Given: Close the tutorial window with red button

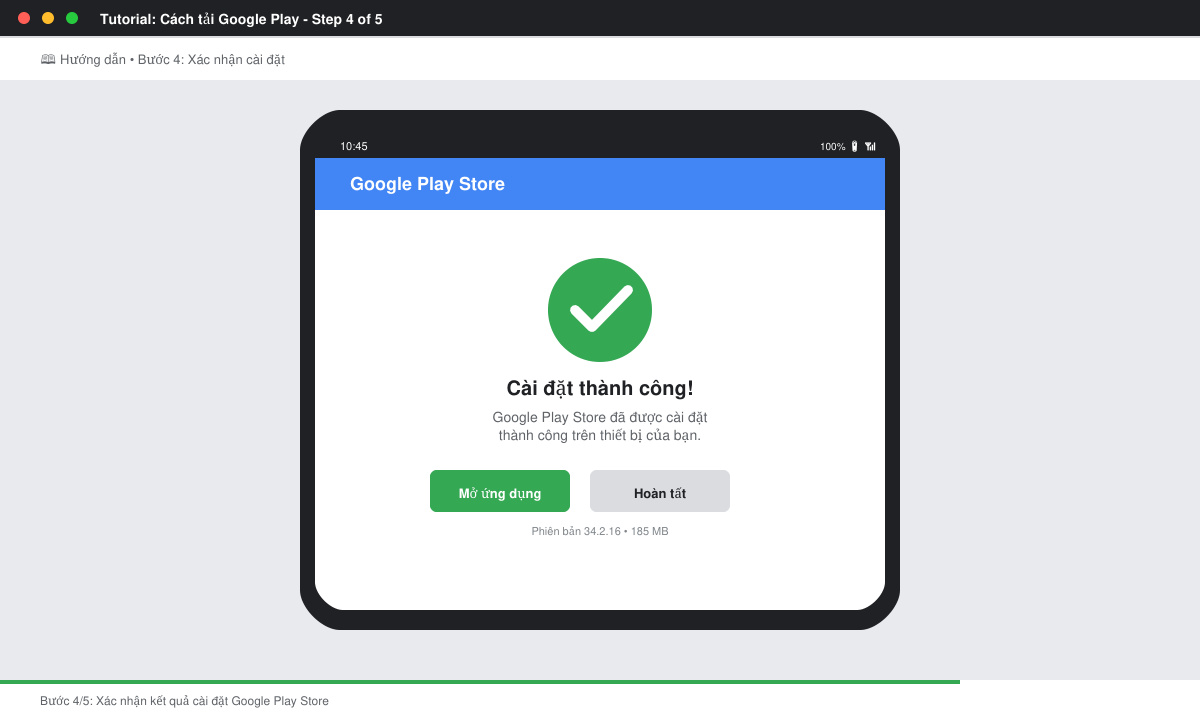Looking at the screenshot, I should tap(24, 18).
